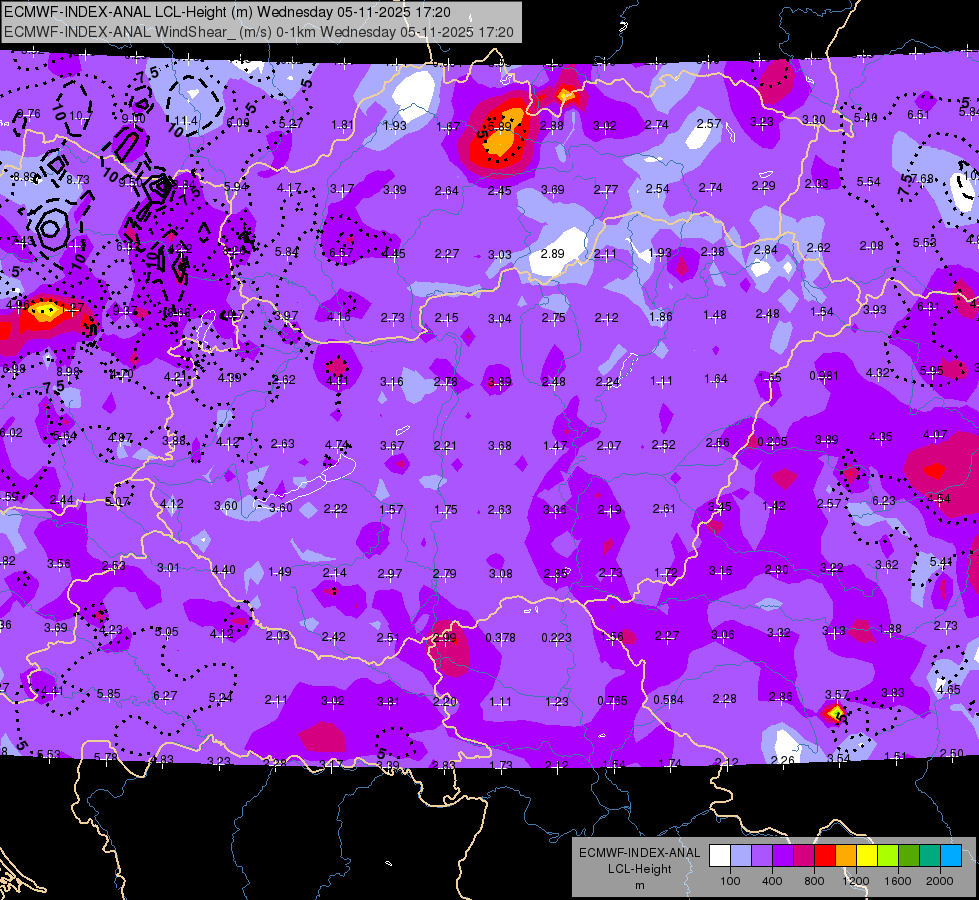Click the grid value 0.765

click(x=612, y=701)
